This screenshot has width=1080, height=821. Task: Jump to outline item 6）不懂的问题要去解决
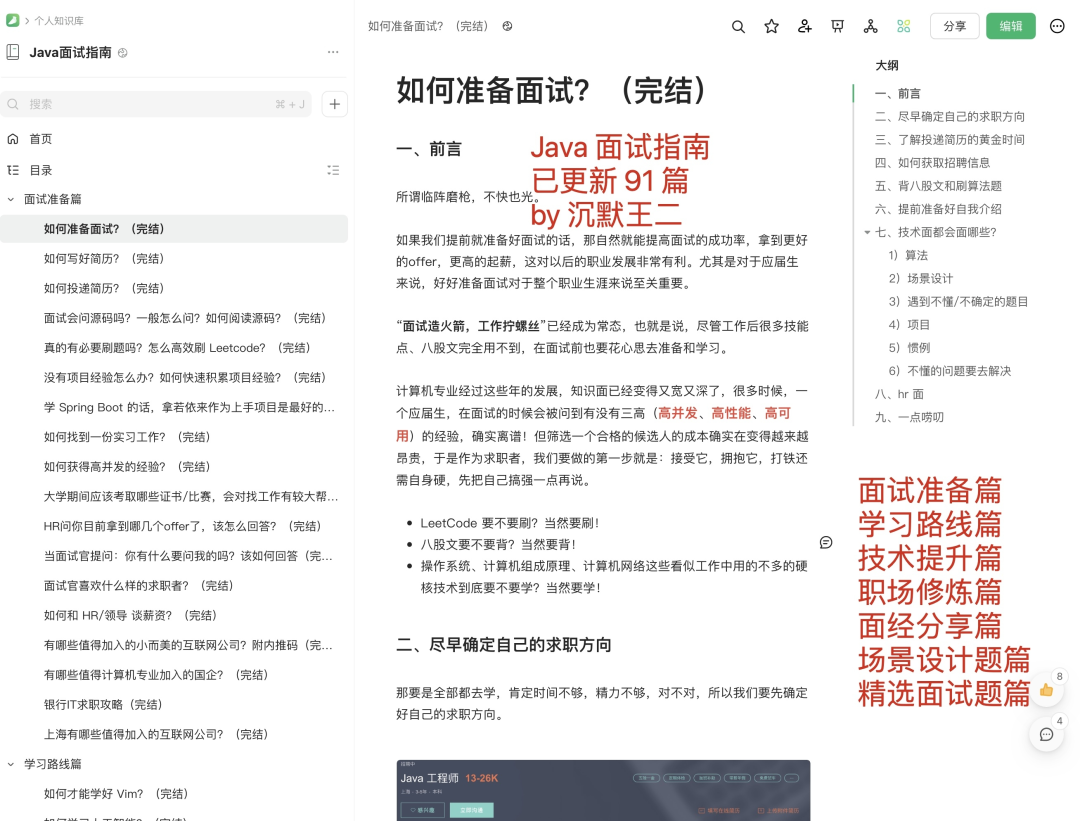click(x=950, y=371)
